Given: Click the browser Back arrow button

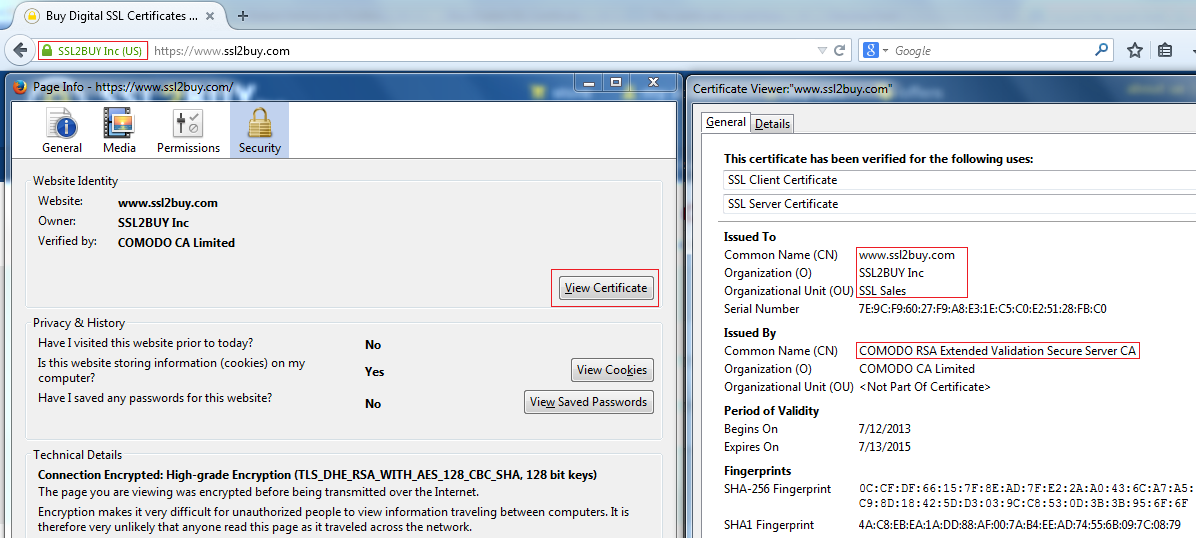Looking at the screenshot, I should tap(20, 50).
